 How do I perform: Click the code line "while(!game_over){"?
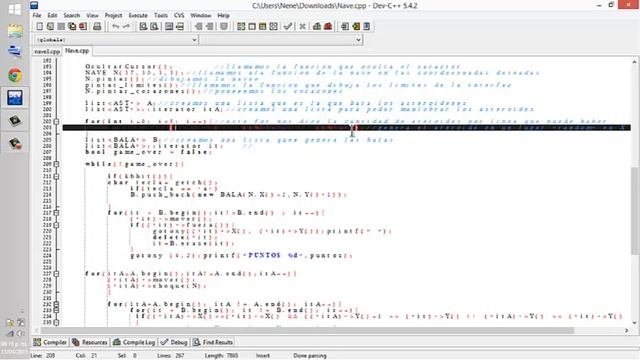click(x=135, y=164)
